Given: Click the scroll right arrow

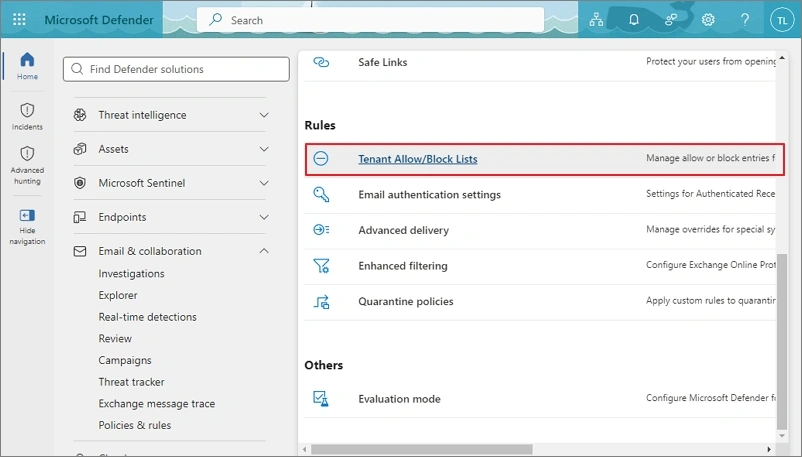Looking at the screenshot, I should [769, 449].
